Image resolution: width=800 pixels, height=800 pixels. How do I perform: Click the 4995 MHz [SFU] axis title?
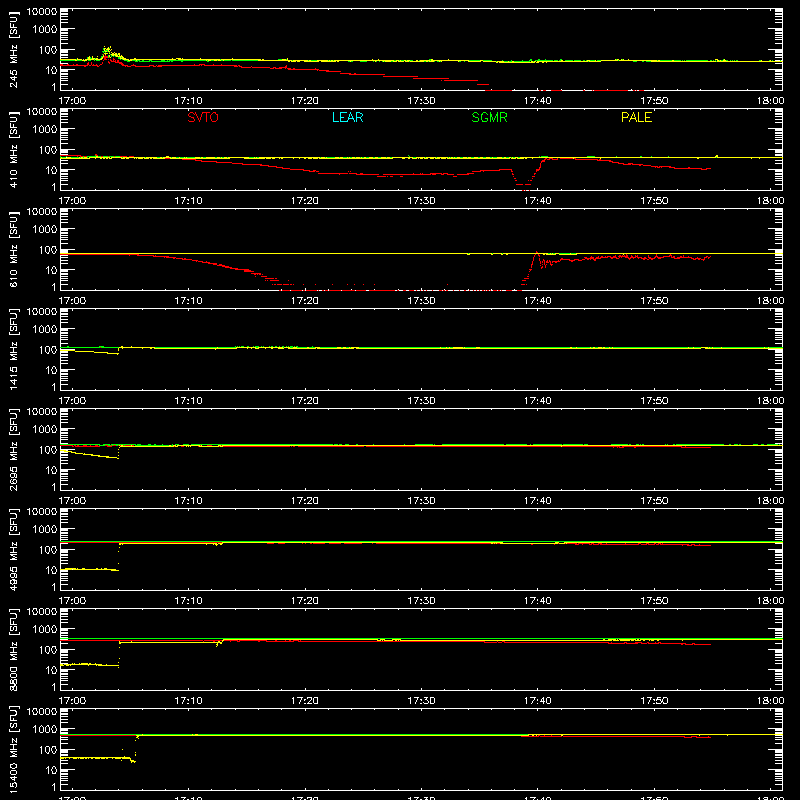pyautogui.click(x=13, y=549)
